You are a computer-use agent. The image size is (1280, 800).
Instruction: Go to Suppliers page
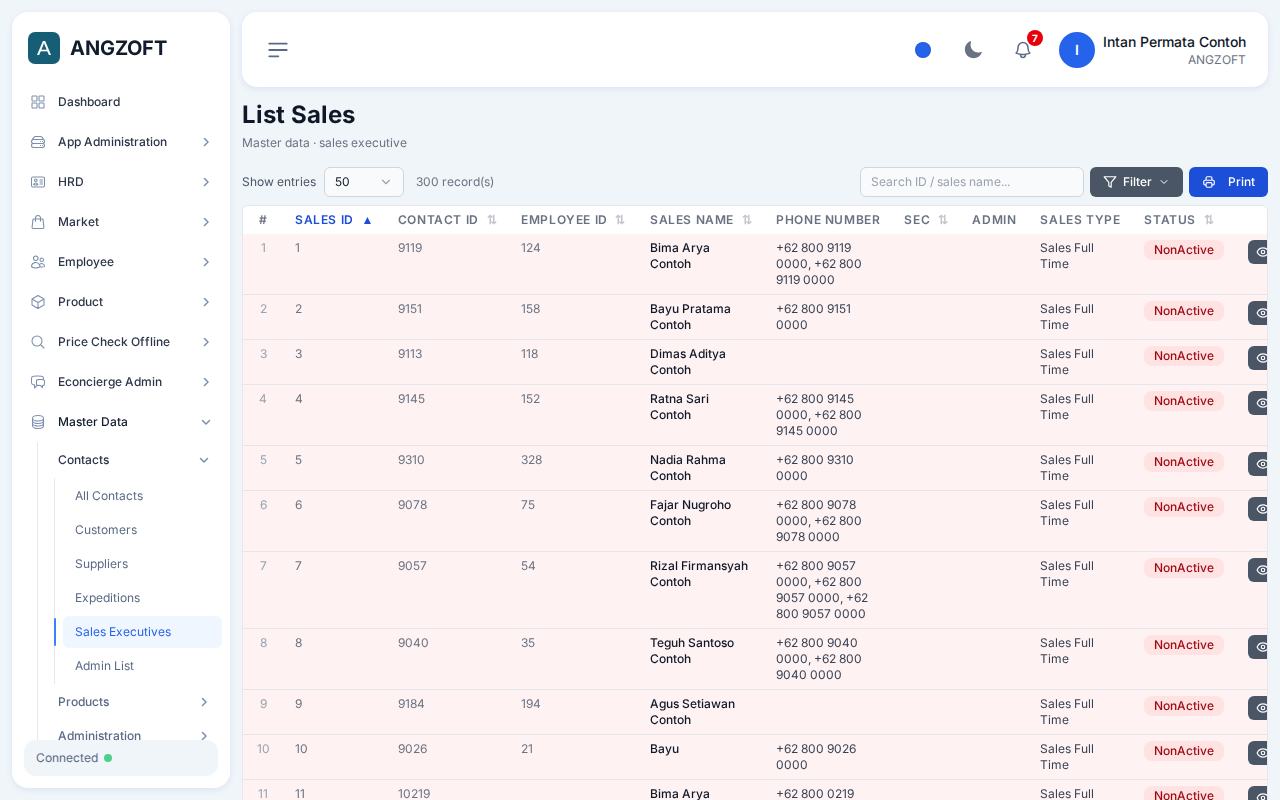click(x=142, y=564)
